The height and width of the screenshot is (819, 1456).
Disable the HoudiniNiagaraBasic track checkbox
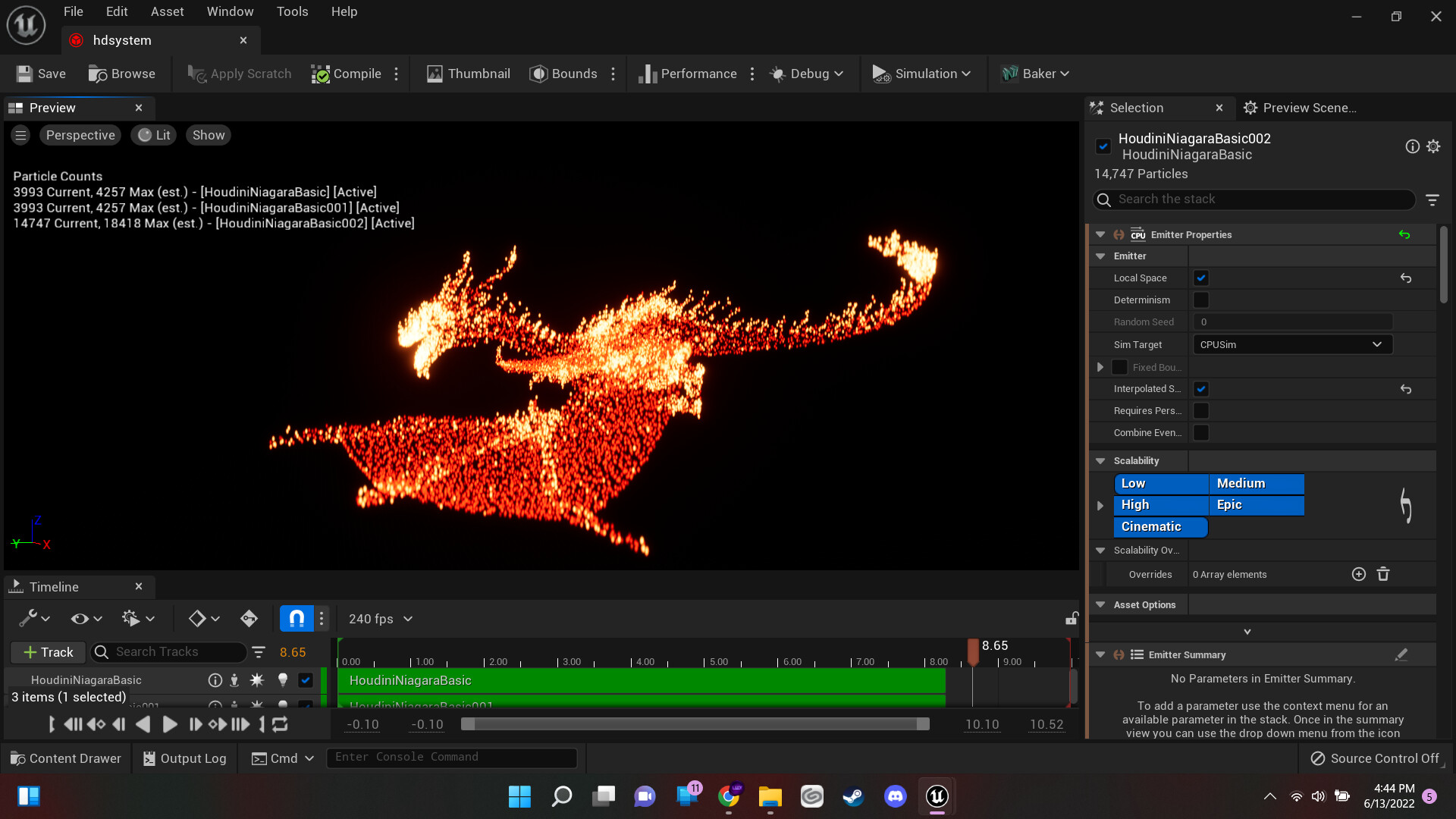point(305,680)
